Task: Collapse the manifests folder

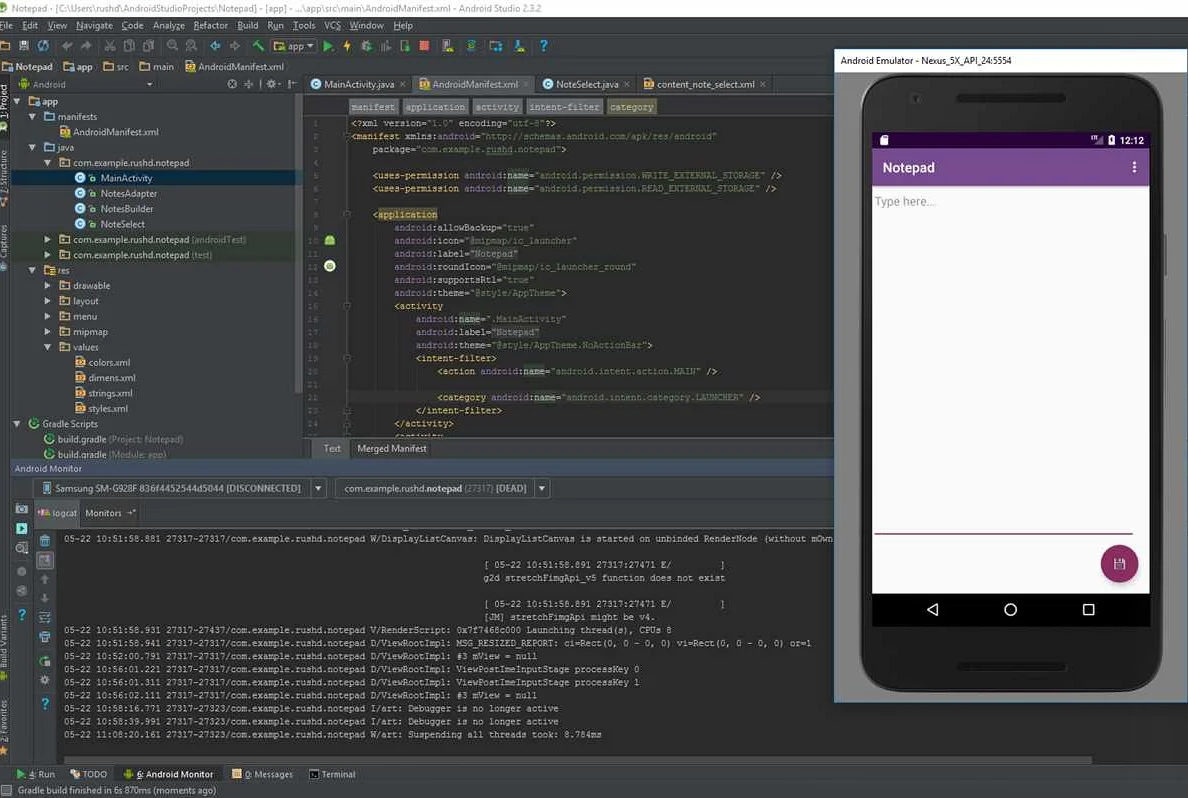Action: click(33, 117)
